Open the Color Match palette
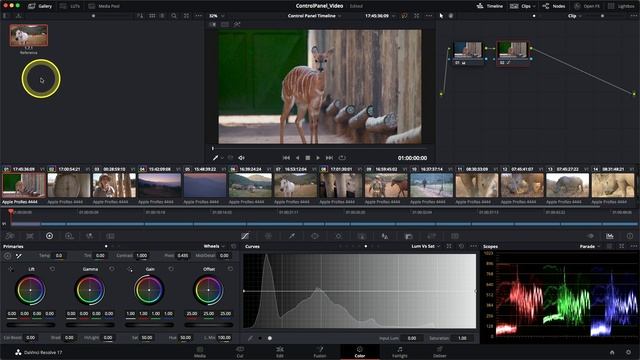 (30, 236)
